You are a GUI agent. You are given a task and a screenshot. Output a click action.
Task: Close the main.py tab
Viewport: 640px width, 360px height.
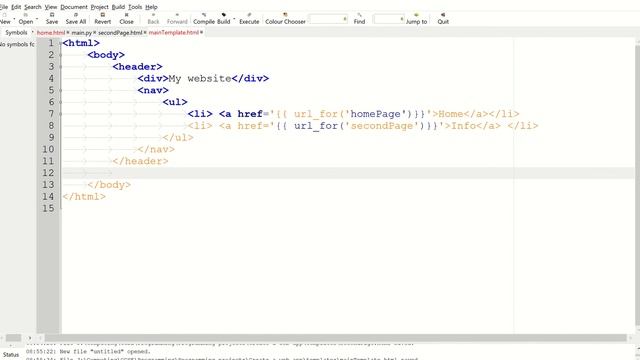94,32
